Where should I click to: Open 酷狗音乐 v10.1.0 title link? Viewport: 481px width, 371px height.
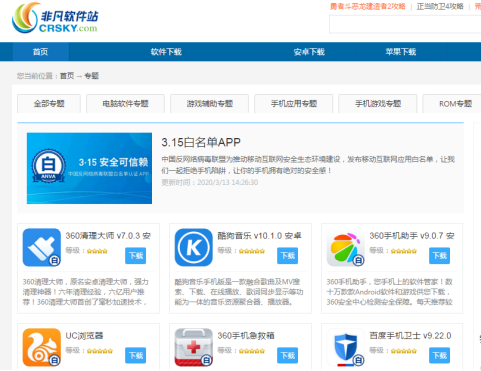tap(259, 236)
